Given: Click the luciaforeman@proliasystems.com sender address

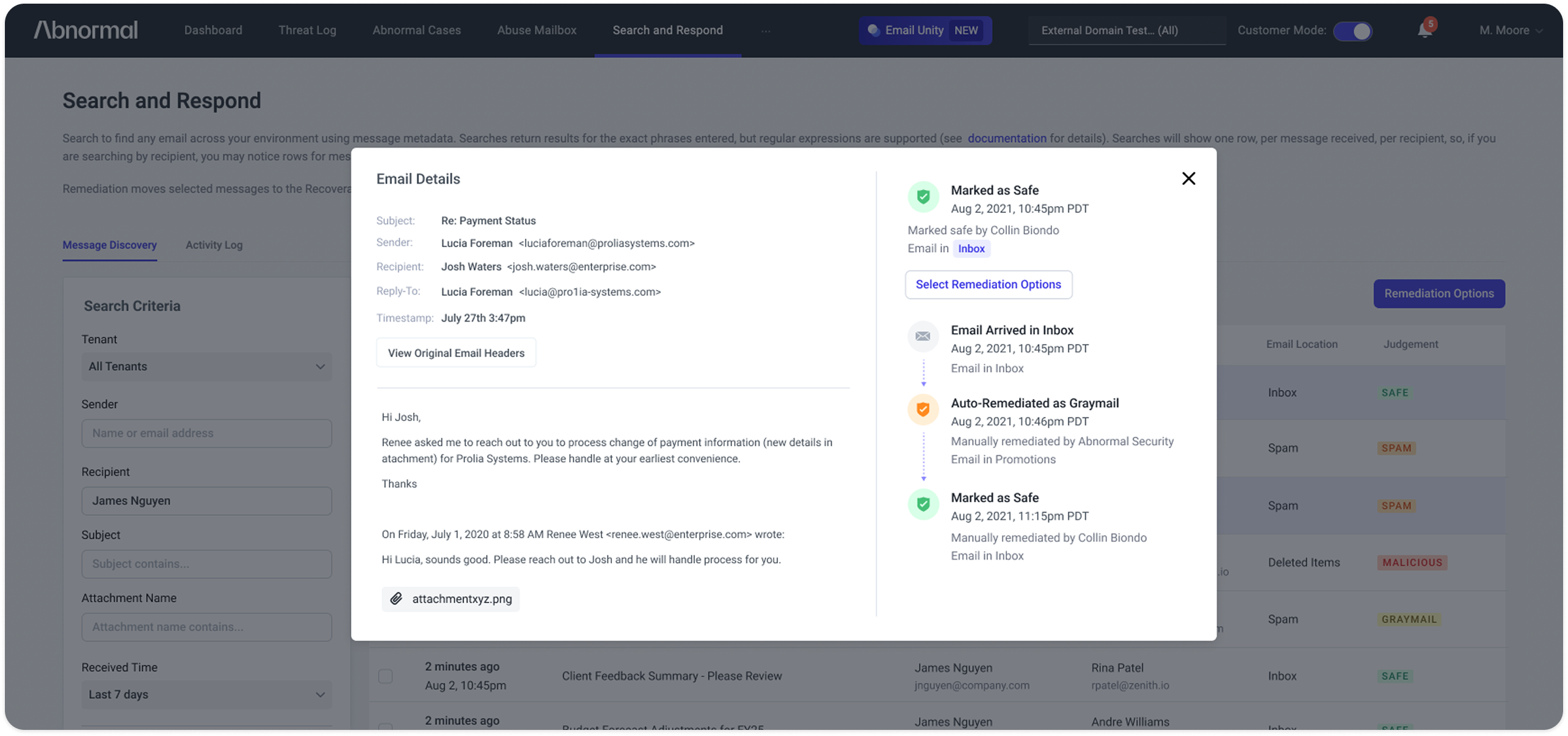Looking at the screenshot, I should coord(606,244).
